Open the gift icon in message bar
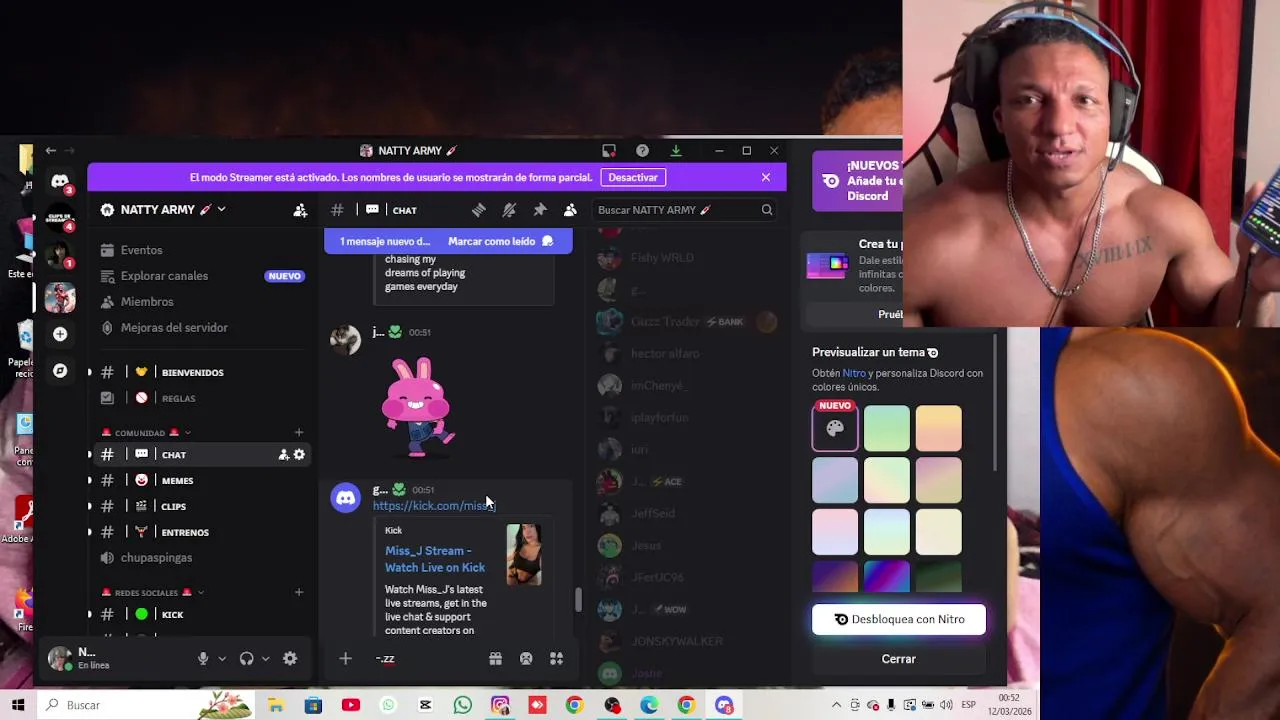 [495, 659]
